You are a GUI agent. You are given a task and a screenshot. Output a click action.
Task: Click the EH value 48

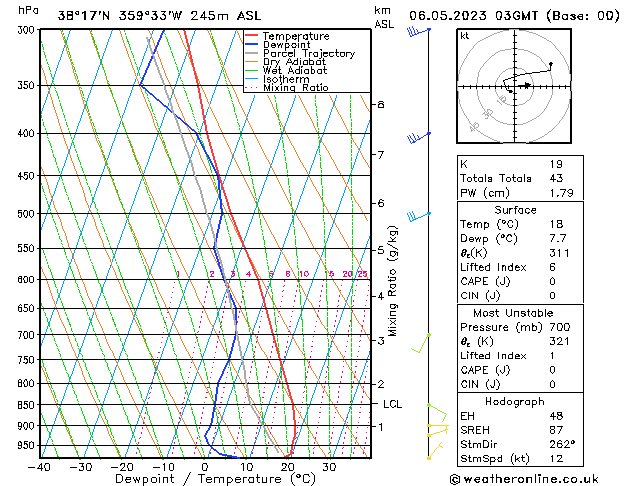pos(556,416)
